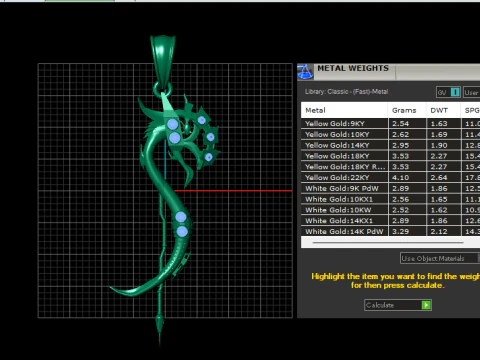Select the White Gold:10KX1 row
Image resolution: width=480 pixels, height=360 pixels.
point(390,199)
